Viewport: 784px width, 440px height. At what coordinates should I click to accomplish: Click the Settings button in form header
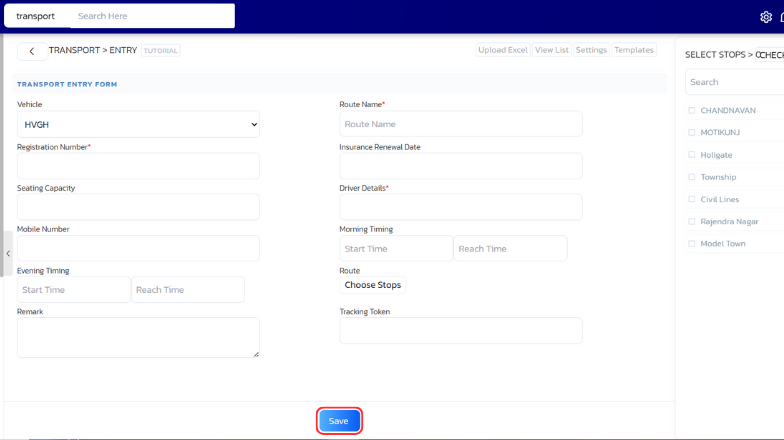click(591, 50)
